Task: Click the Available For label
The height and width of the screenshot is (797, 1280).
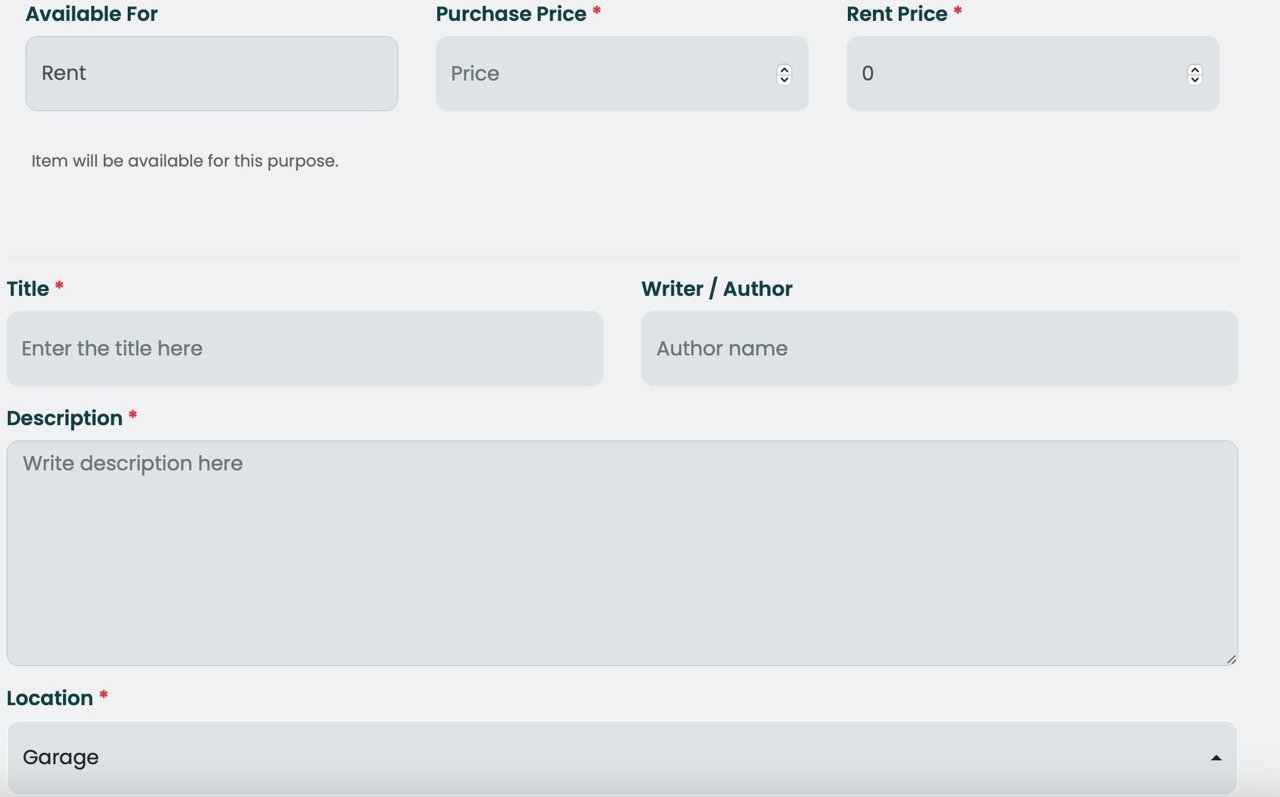Action: pyautogui.click(x=92, y=14)
